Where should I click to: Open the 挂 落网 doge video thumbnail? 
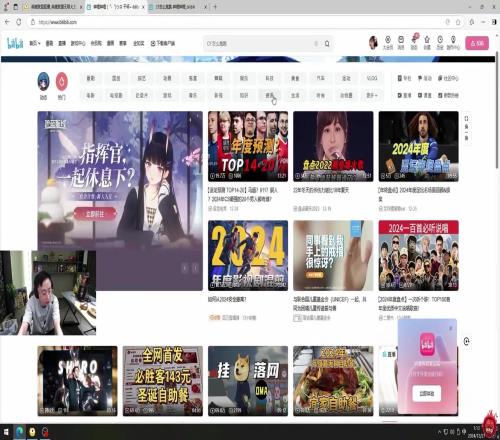coord(248,381)
